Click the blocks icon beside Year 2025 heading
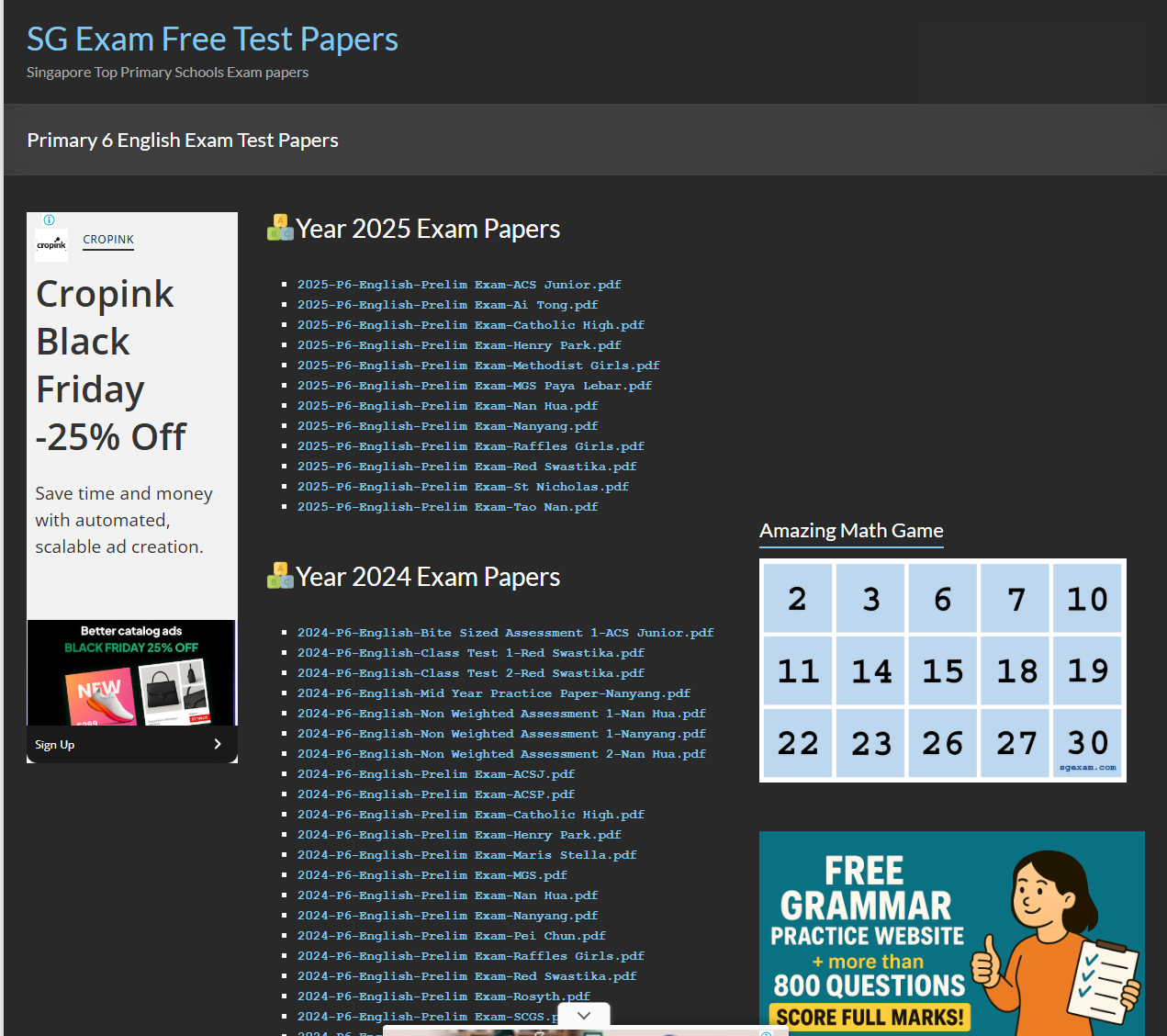1167x1036 pixels. [279, 228]
